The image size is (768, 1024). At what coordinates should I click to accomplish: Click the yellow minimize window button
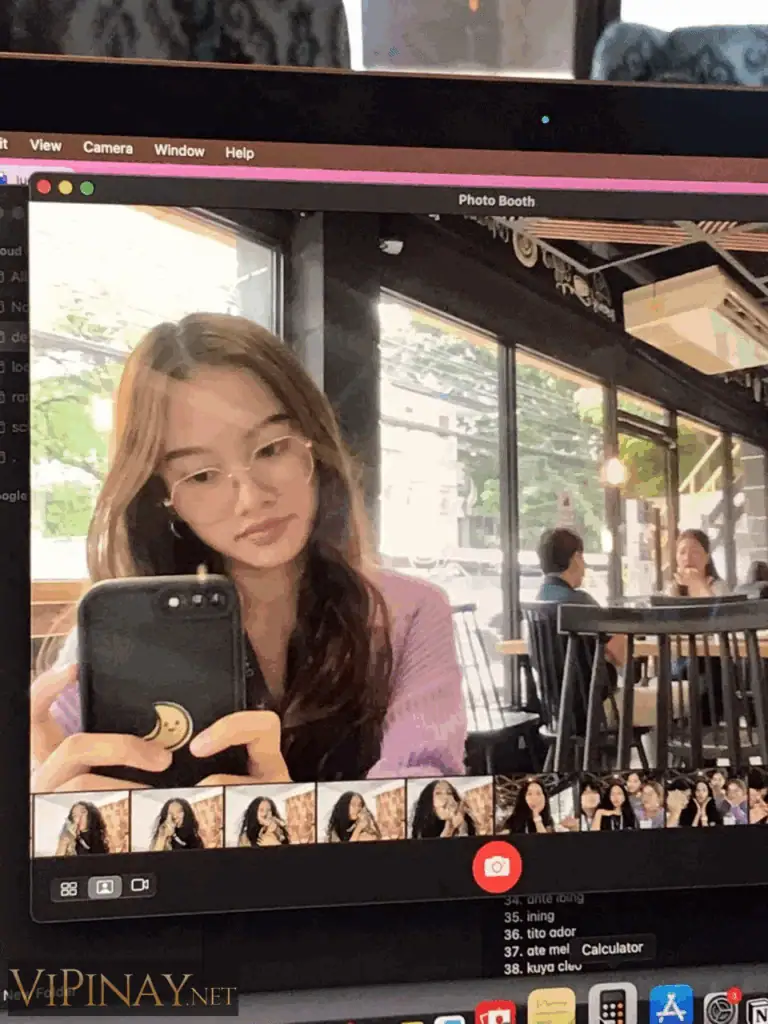(x=65, y=187)
